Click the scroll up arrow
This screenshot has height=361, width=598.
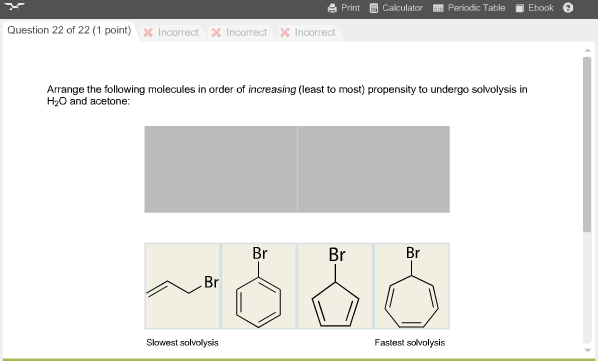[587, 50]
